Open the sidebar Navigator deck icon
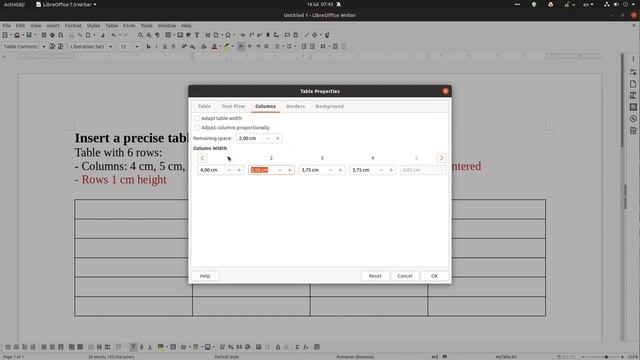This screenshot has height=360, width=640. click(x=633, y=119)
